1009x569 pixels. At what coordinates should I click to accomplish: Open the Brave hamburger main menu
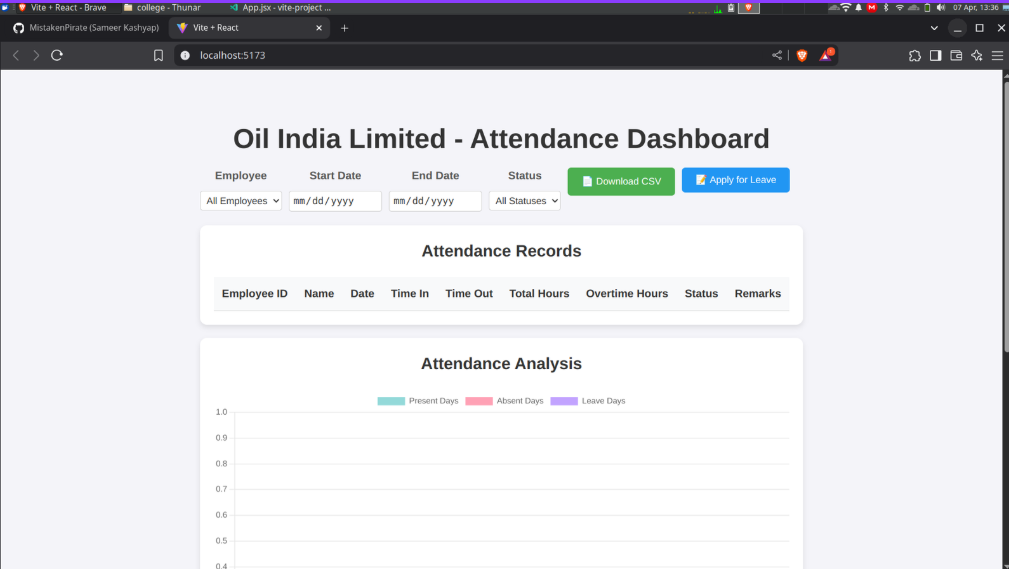(997, 55)
